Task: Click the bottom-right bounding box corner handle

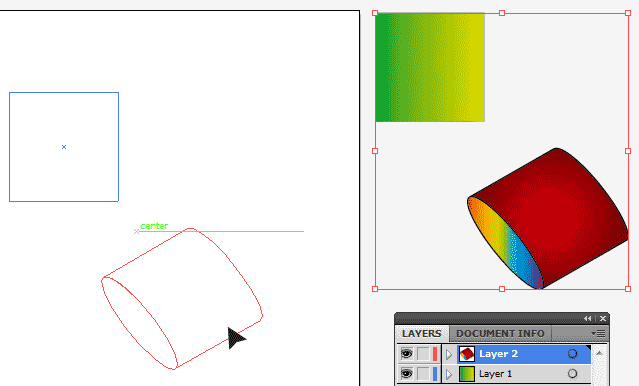Action: [628, 289]
